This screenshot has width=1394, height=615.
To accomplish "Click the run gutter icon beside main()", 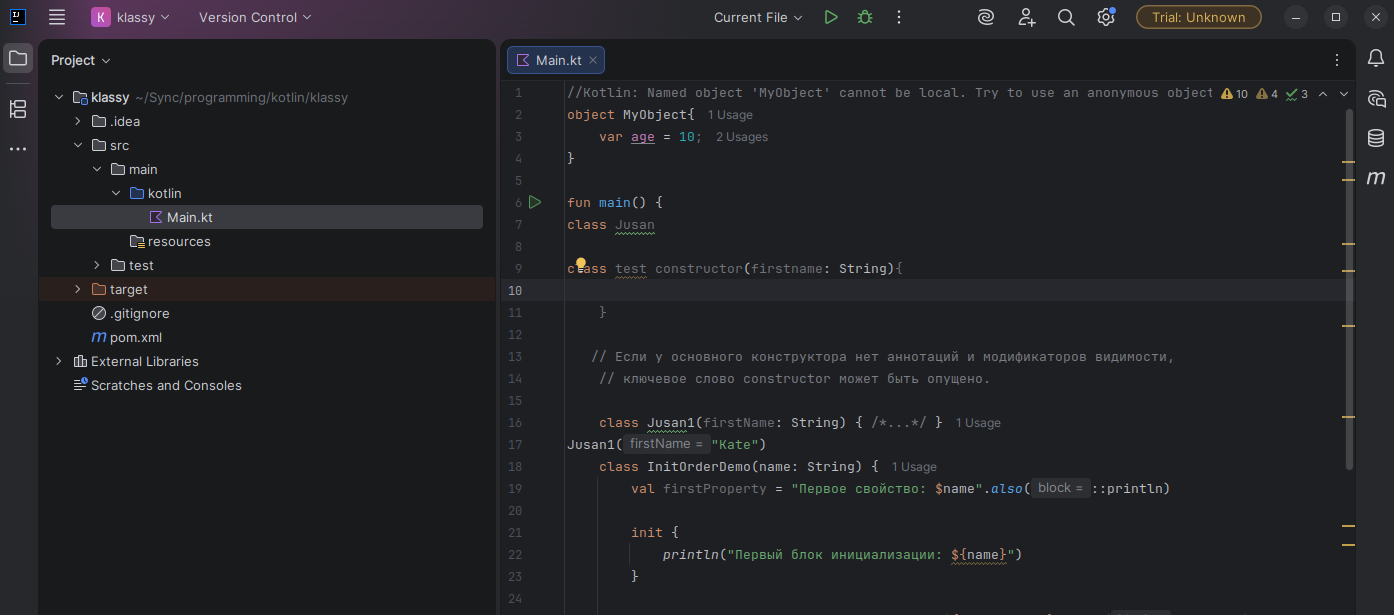I will 535,202.
